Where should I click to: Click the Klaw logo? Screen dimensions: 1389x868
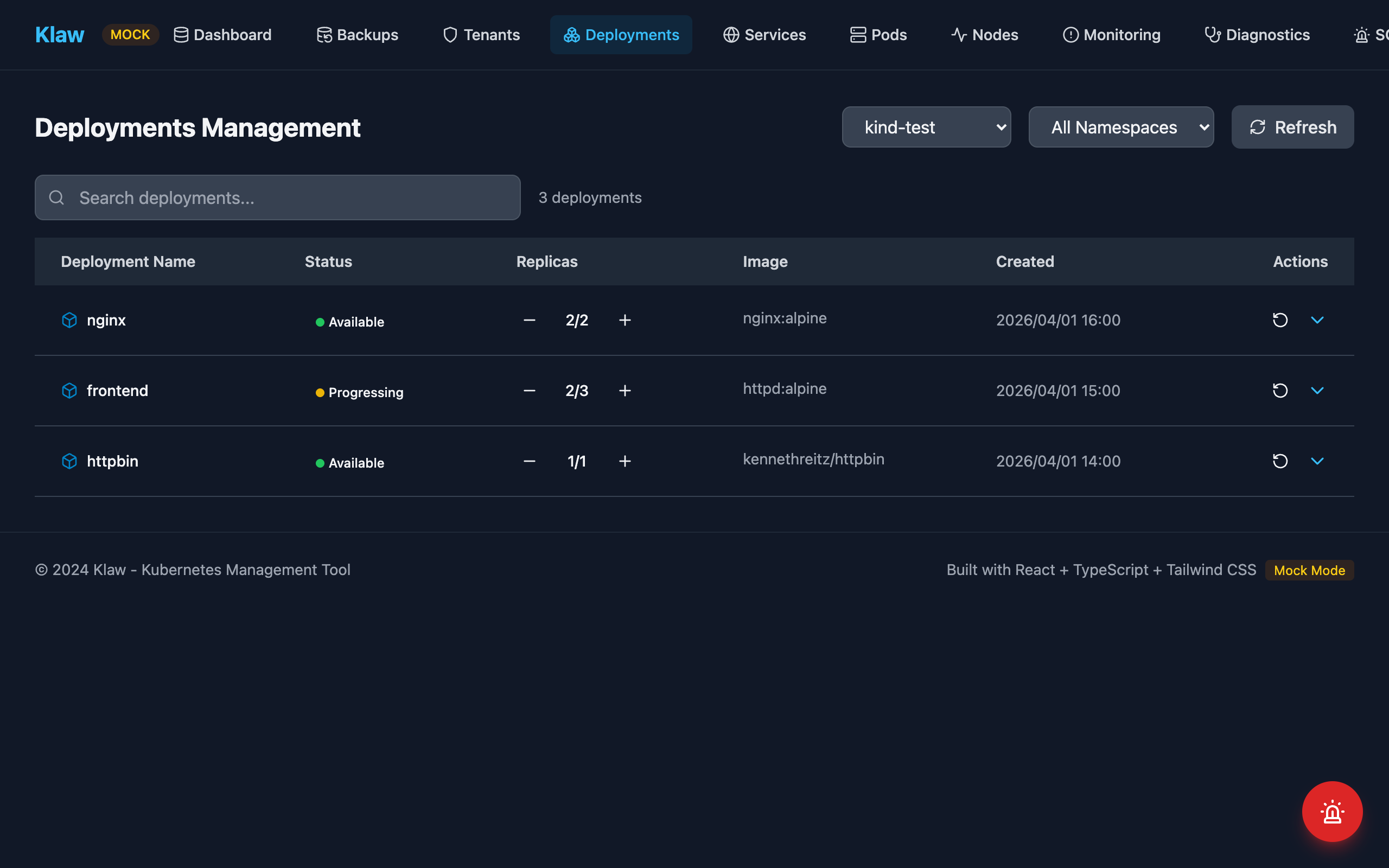coord(60,35)
